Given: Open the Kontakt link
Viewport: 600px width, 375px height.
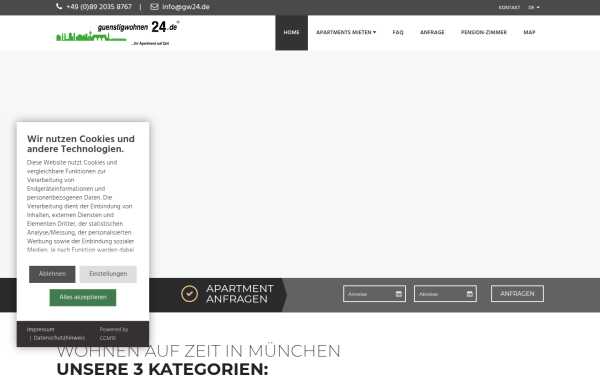Looking at the screenshot, I should tap(509, 7).
